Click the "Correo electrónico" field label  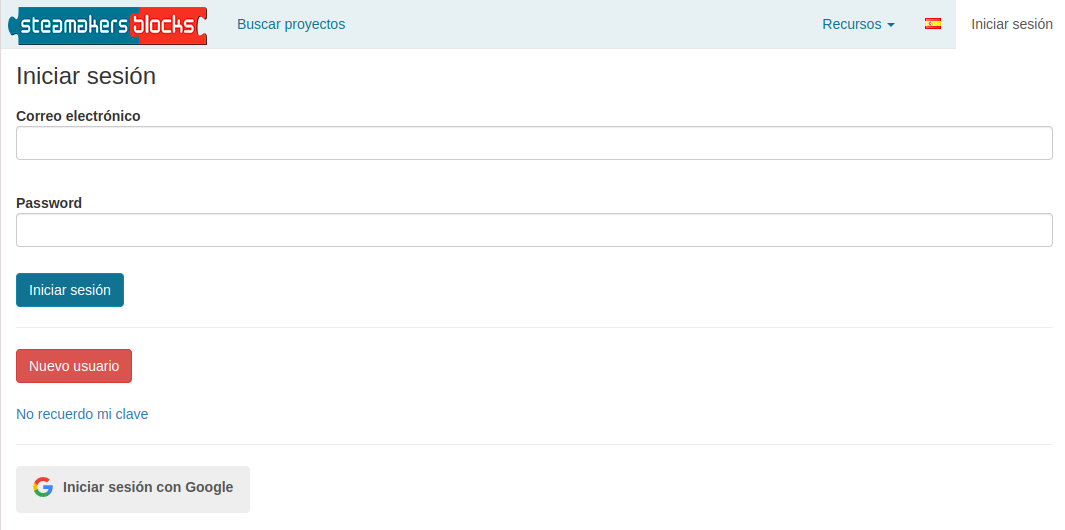[x=78, y=116]
